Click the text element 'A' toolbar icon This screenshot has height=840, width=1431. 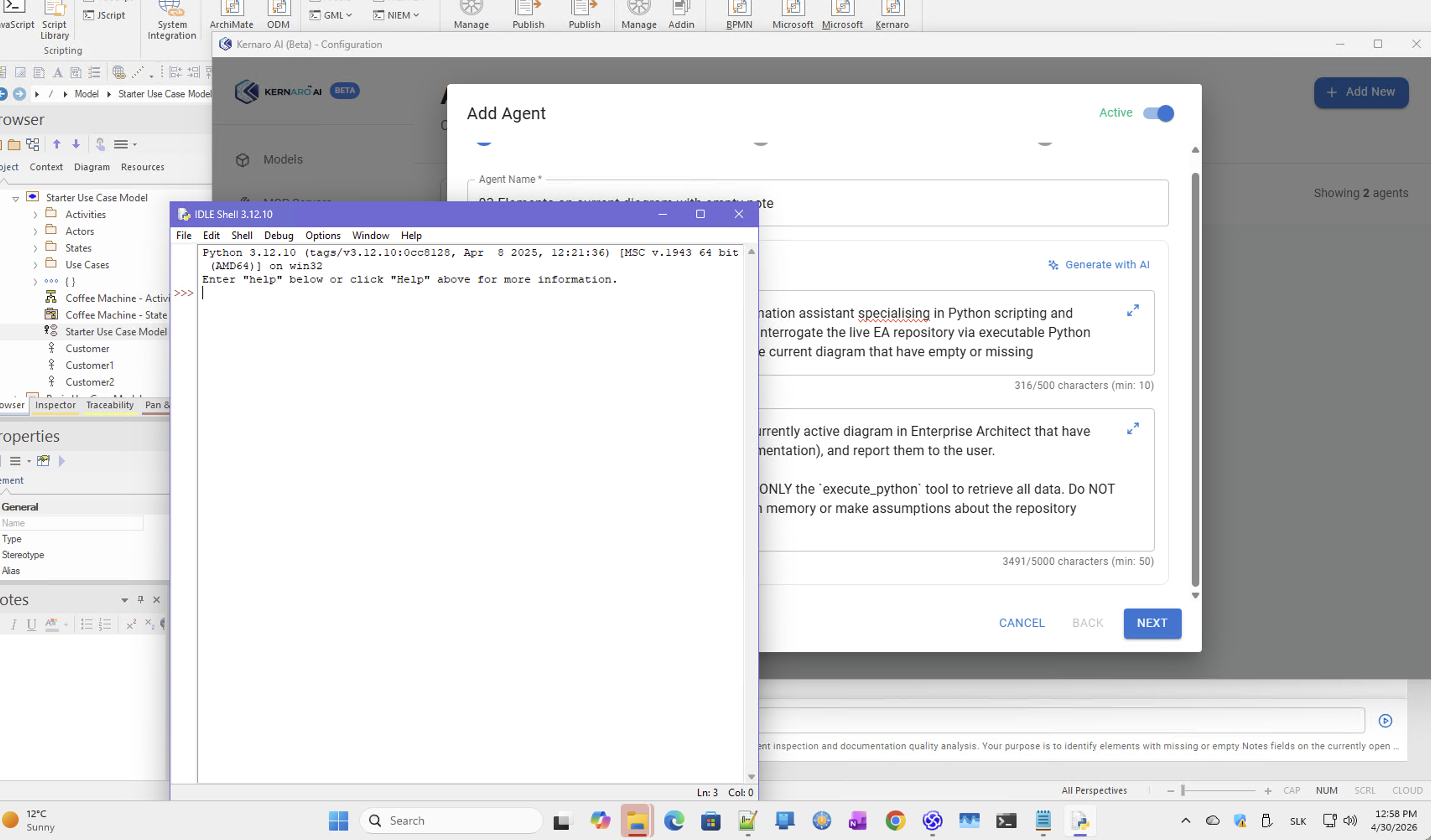(x=58, y=73)
